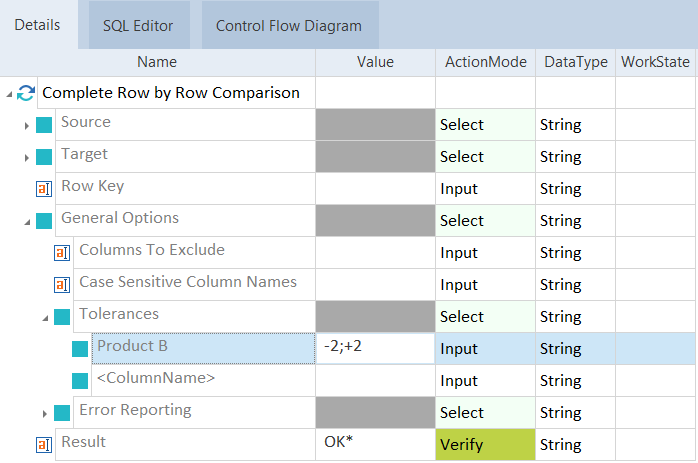Click the Case Sensitive Column Names icon
Image resolution: width=698 pixels, height=463 pixels.
click(62, 285)
